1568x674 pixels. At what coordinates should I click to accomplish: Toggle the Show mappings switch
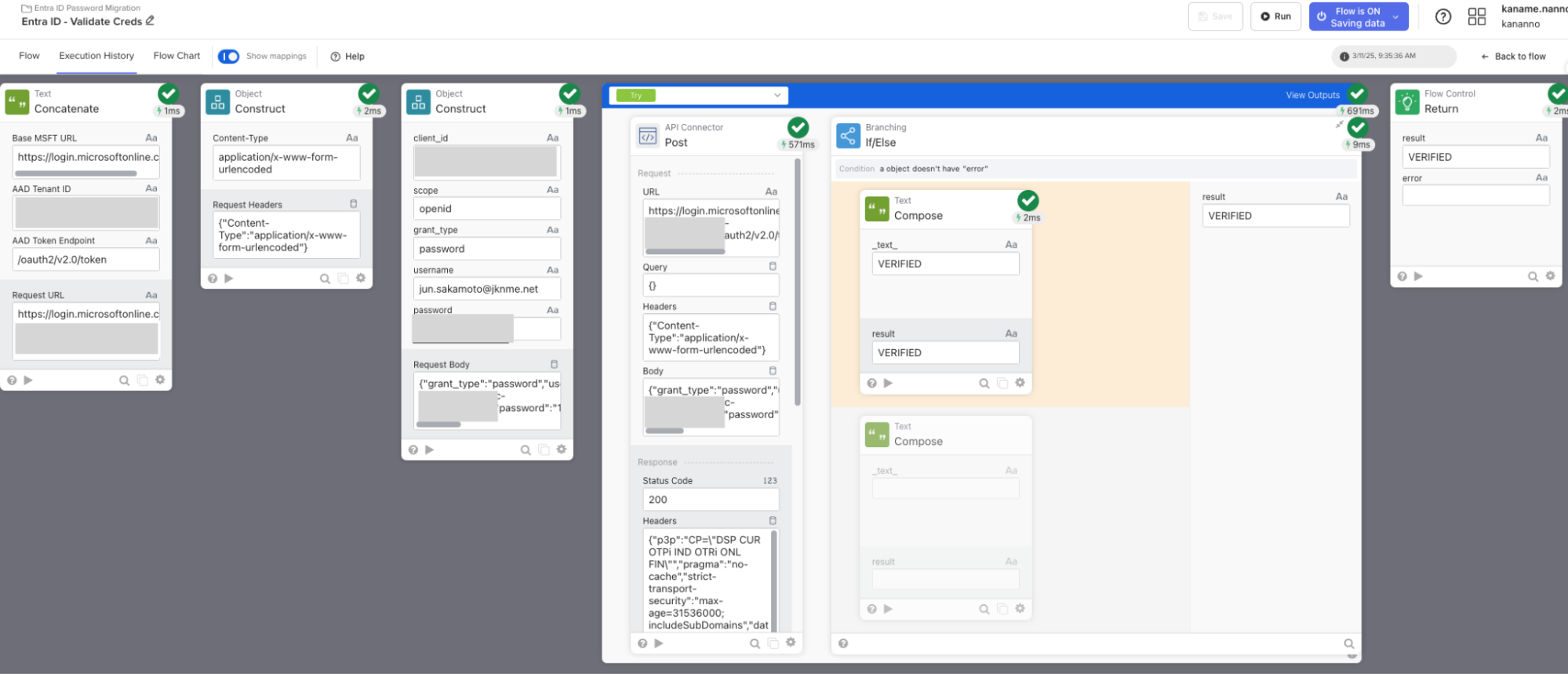click(228, 56)
